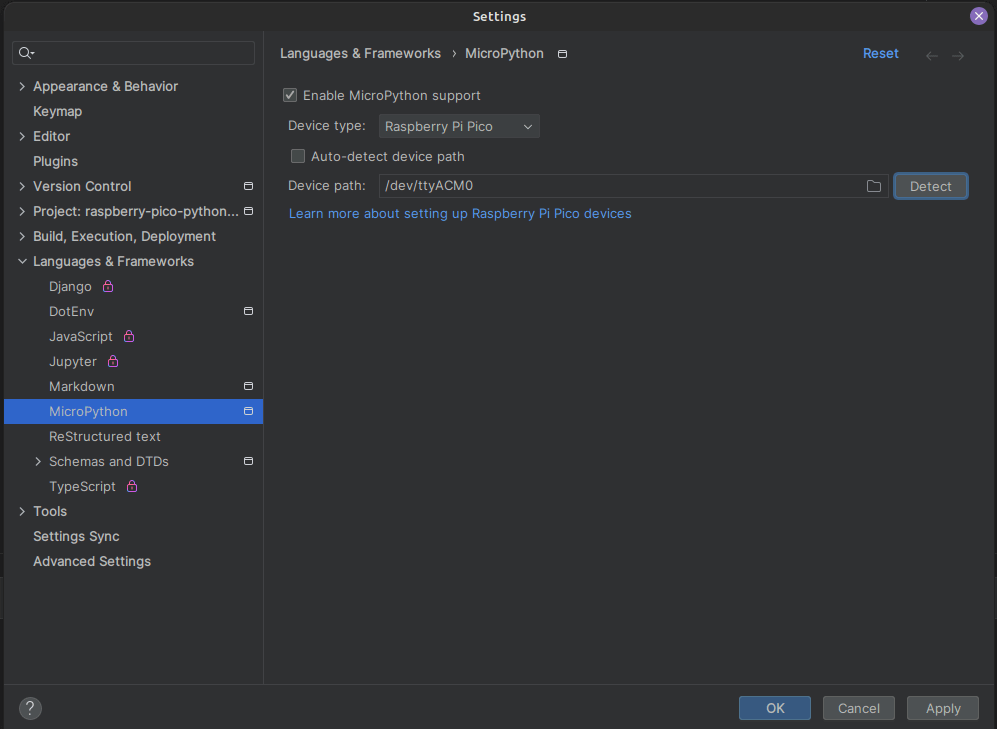Image resolution: width=997 pixels, height=729 pixels.
Task: Select ReStructured text settings page
Action: pyautogui.click(x=104, y=437)
